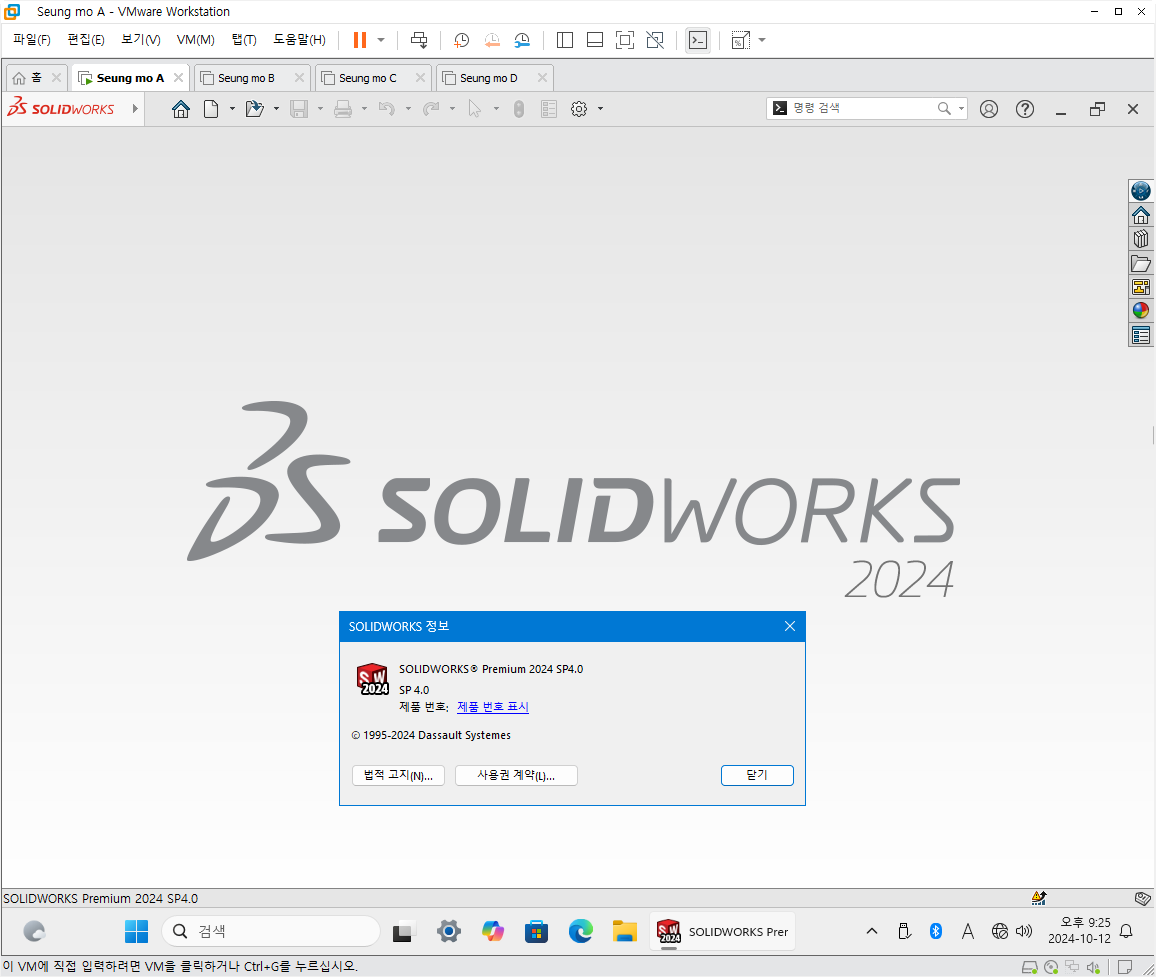
Task: Close SOLIDWORKS 정보 dialog with X
Action: 790,626
